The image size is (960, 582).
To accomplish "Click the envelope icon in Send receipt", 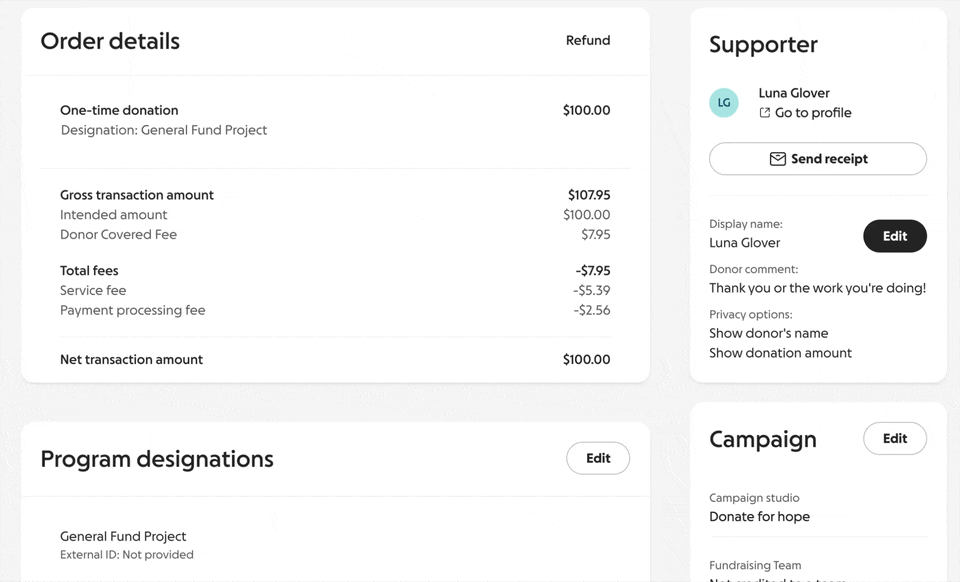I will tap(778, 159).
